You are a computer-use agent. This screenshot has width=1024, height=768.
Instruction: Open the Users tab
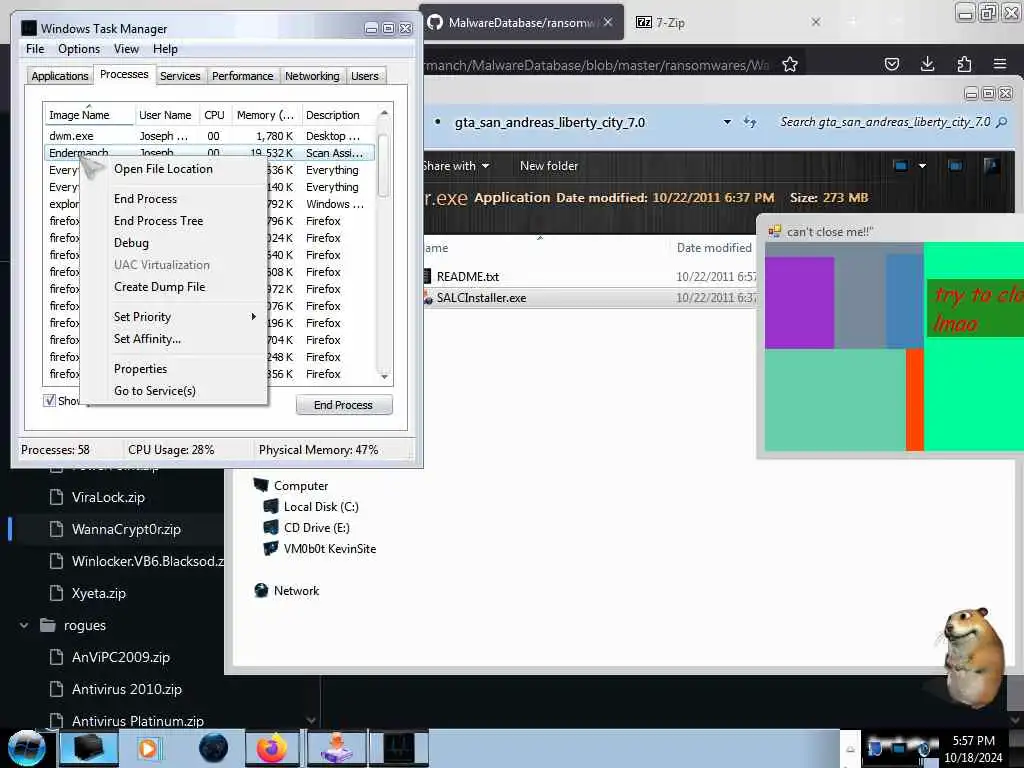pyautogui.click(x=364, y=76)
